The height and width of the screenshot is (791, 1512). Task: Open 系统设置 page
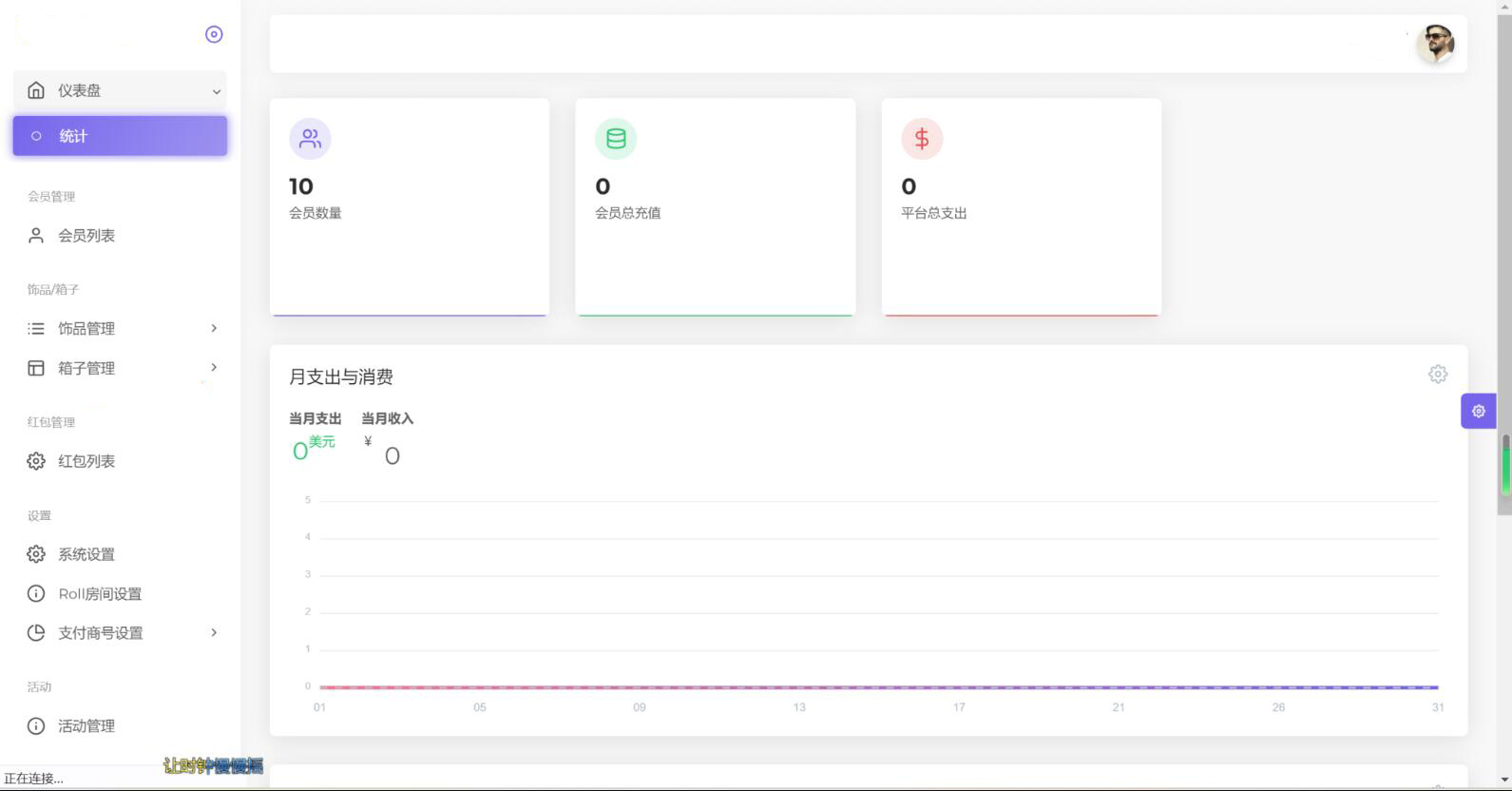(x=86, y=554)
